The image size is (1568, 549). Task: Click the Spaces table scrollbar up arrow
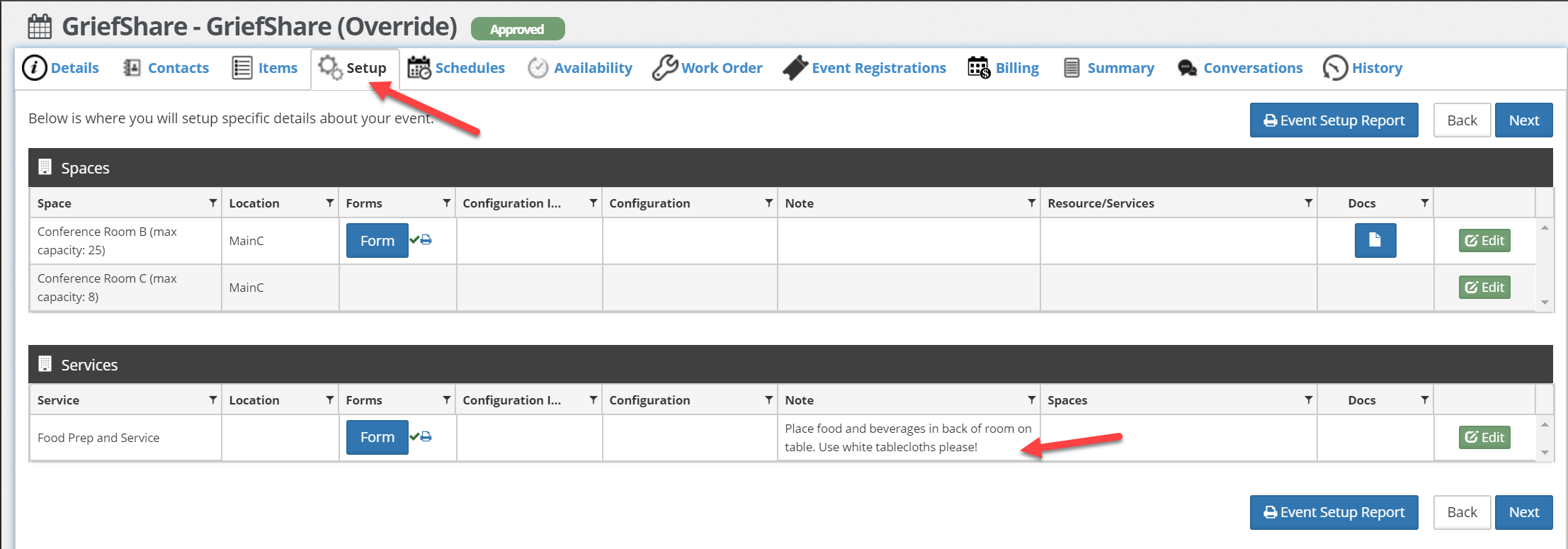(1545, 227)
